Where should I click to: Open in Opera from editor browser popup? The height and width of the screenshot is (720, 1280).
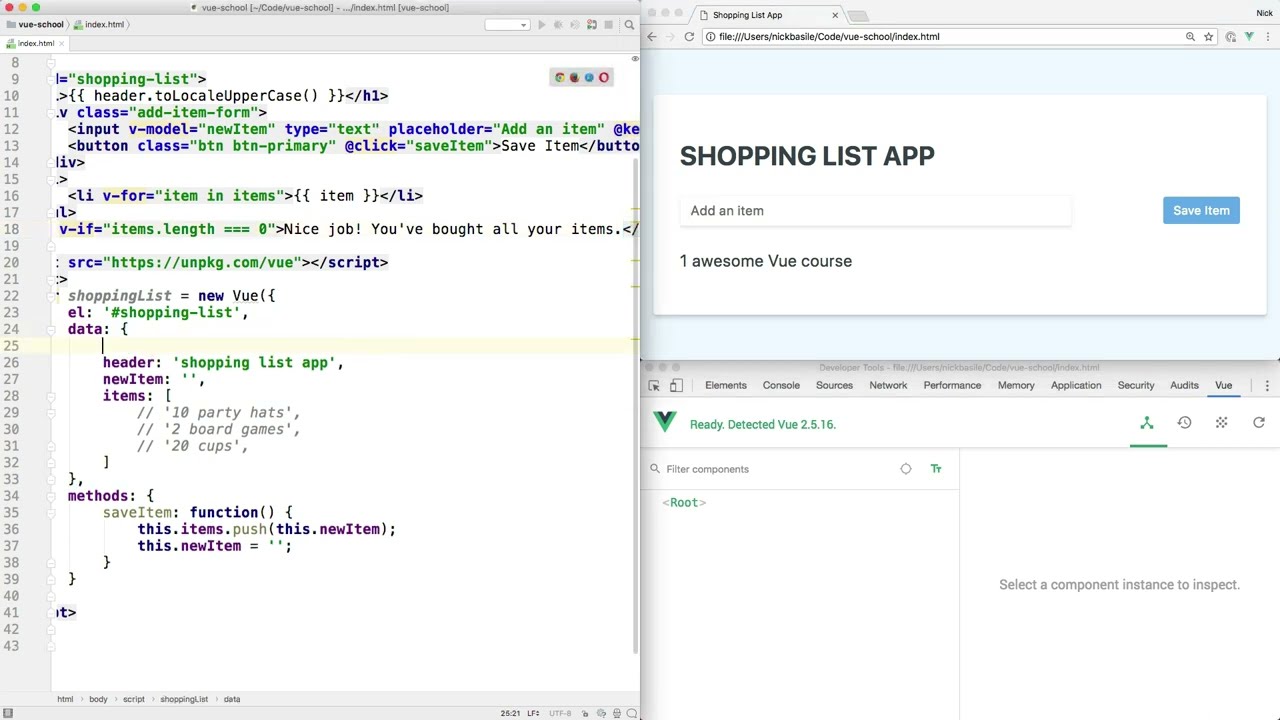tap(604, 78)
